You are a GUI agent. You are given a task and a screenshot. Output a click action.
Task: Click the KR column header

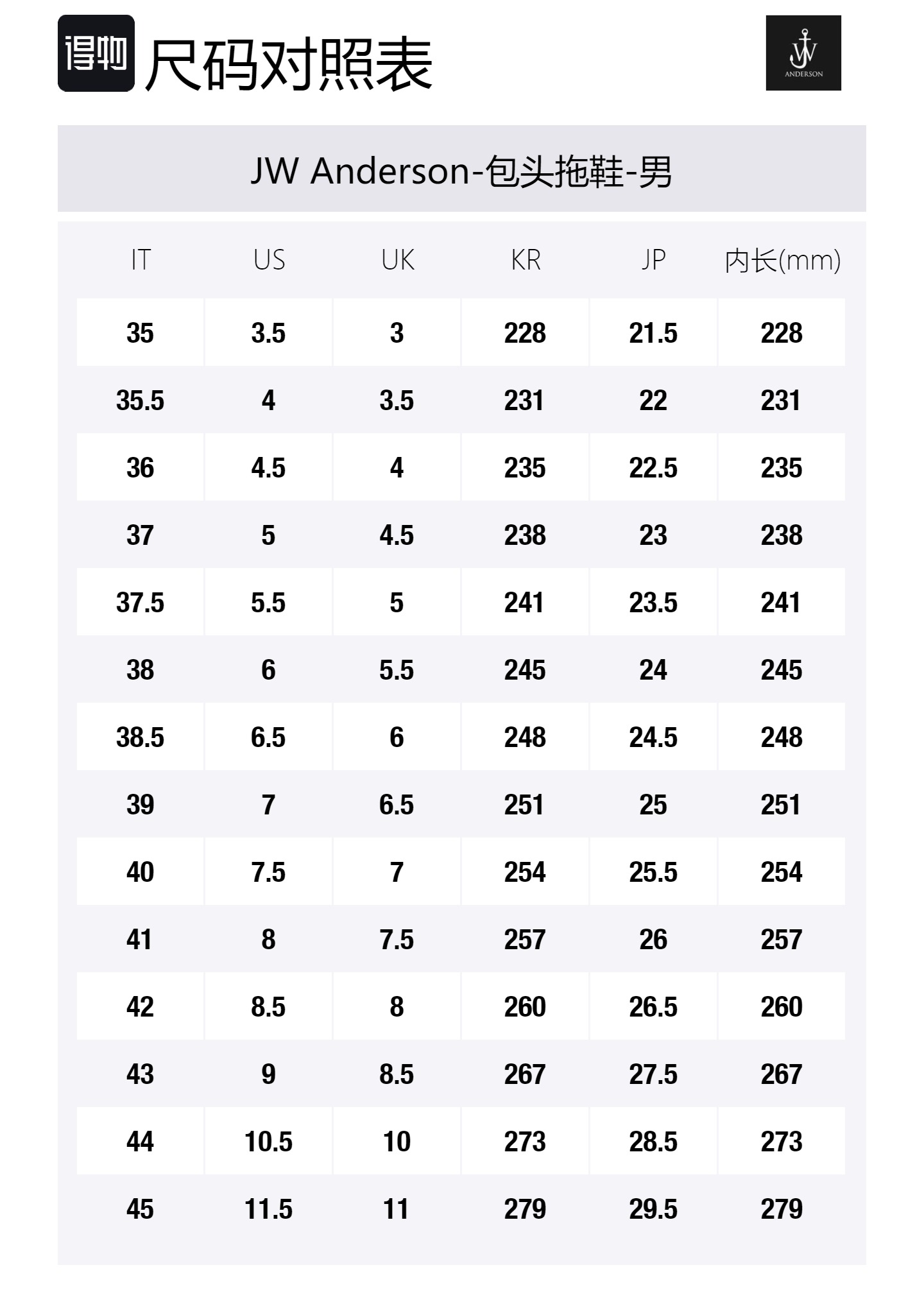click(526, 260)
